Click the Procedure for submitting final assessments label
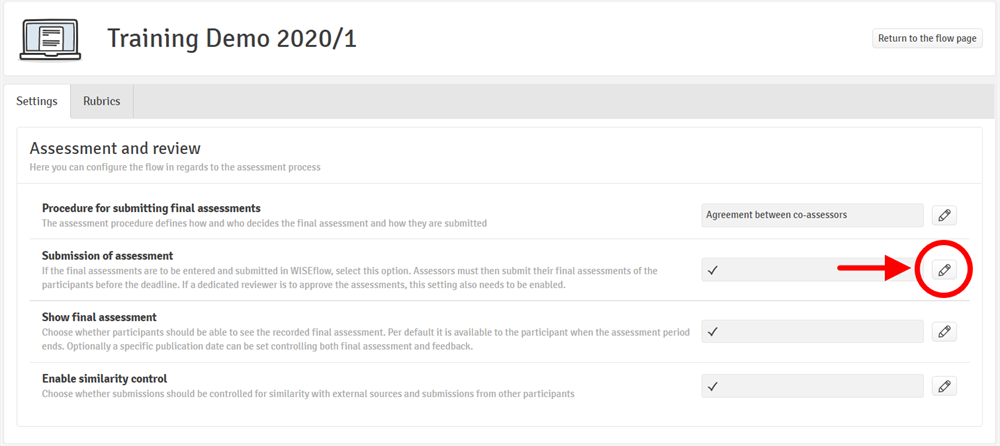This screenshot has height=446, width=1000. (x=151, y=208)
